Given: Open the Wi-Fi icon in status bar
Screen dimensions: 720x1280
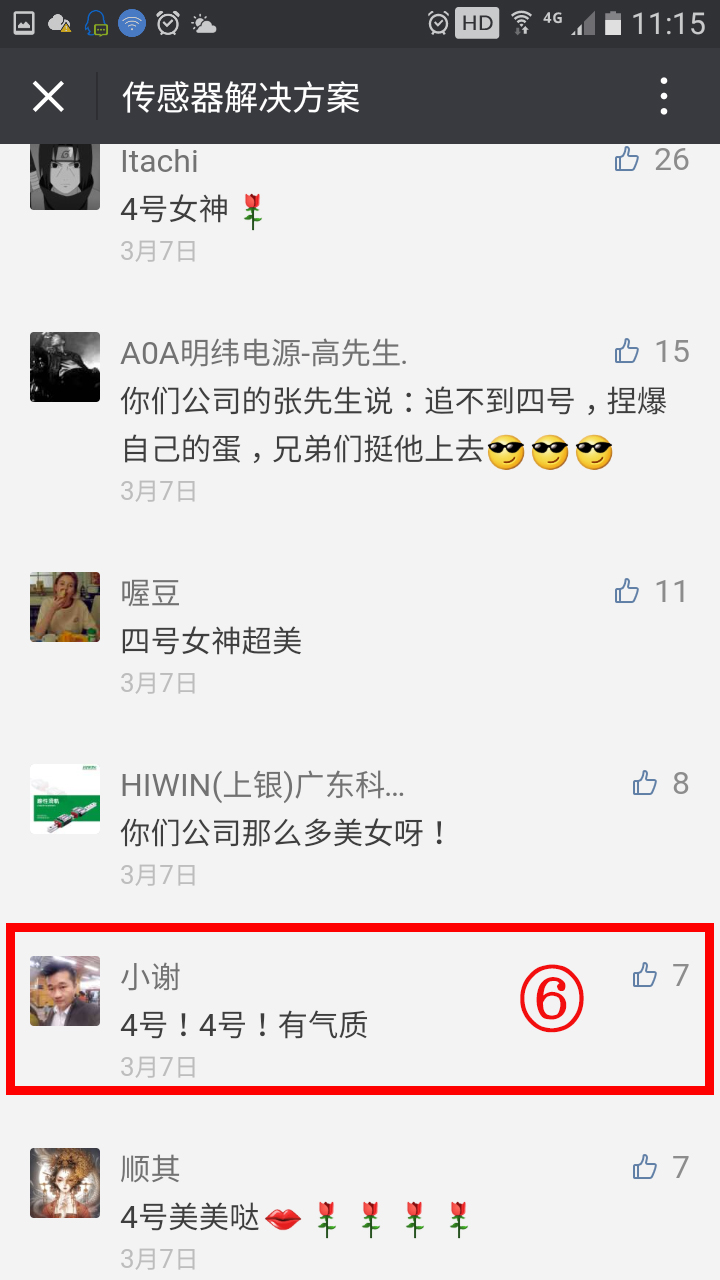Looking at the screenshot, I should (x=521, y=23).
